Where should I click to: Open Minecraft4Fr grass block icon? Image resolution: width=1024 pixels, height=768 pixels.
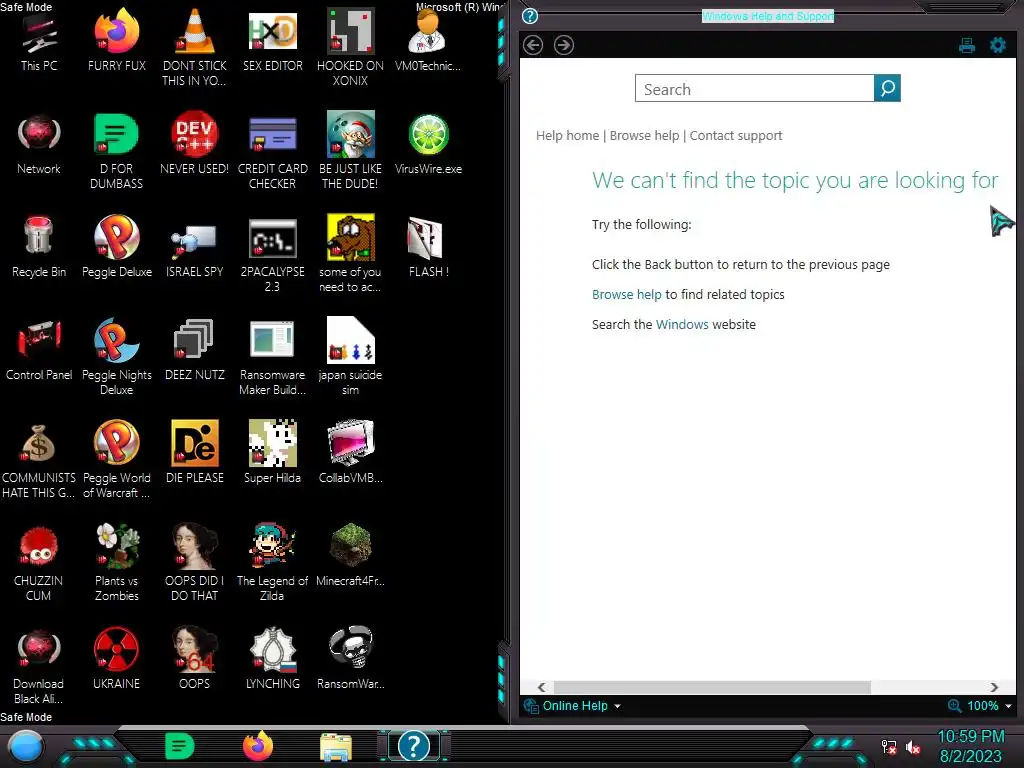350,556
